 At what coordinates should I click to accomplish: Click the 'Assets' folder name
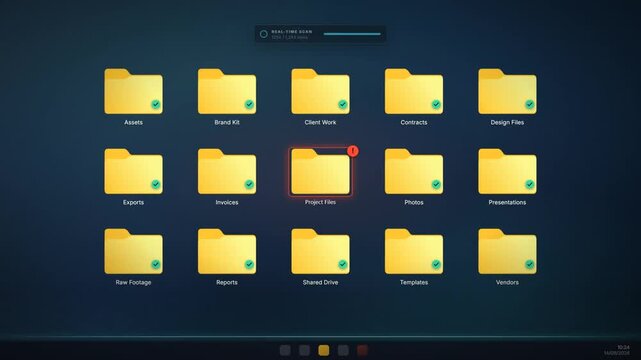pyautogui.click(x=133, y=122)
